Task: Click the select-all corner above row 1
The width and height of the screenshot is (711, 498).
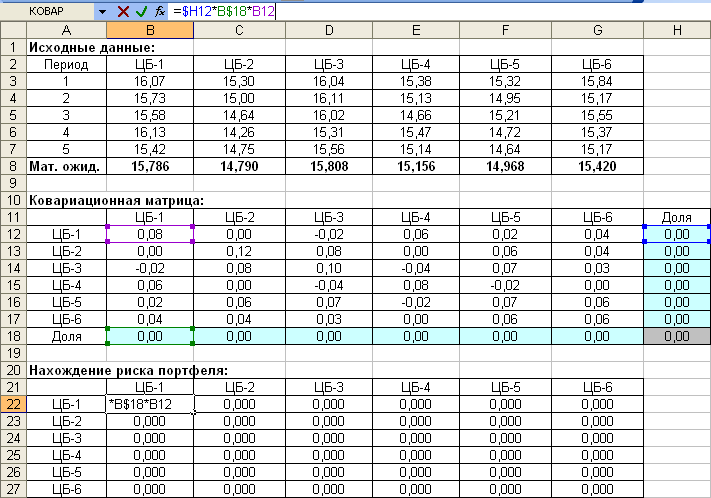Action: point(12,31)
